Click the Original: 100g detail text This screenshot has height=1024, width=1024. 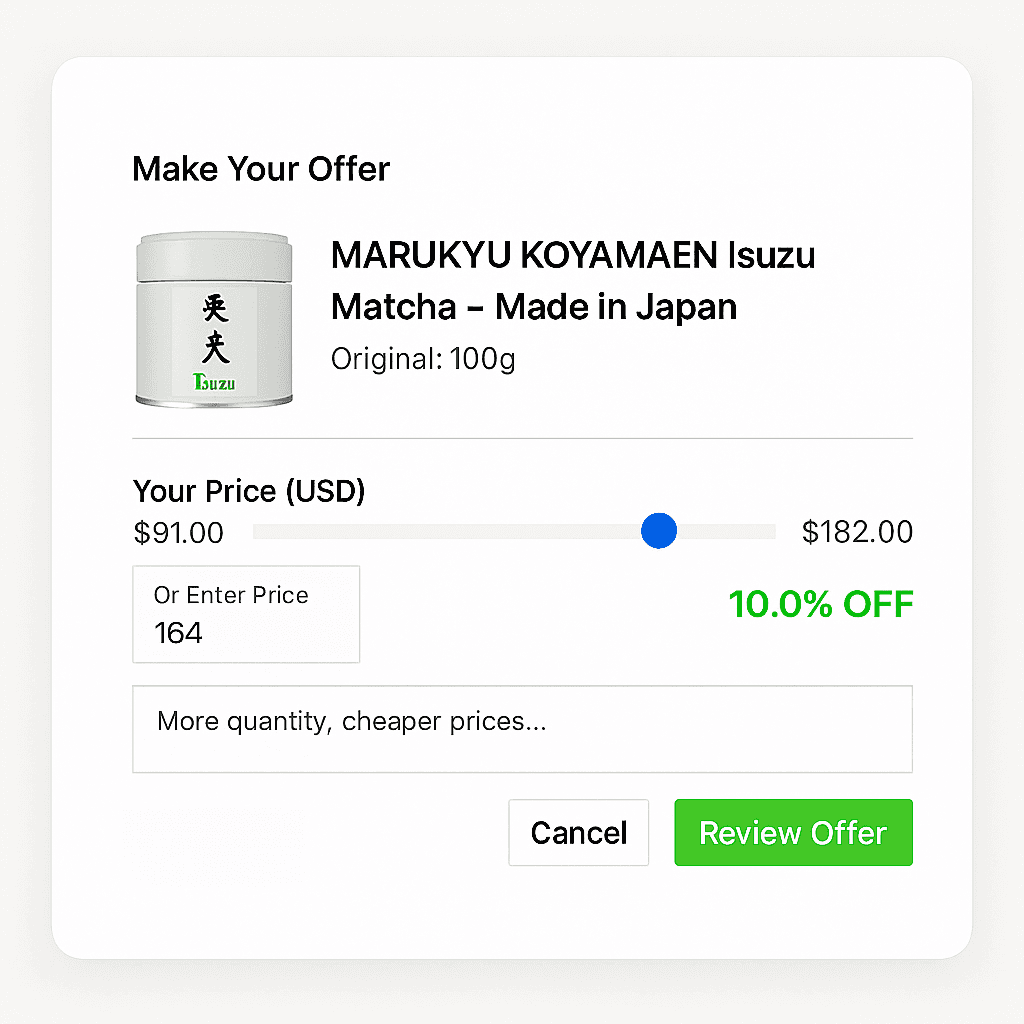tap(422, 358)
